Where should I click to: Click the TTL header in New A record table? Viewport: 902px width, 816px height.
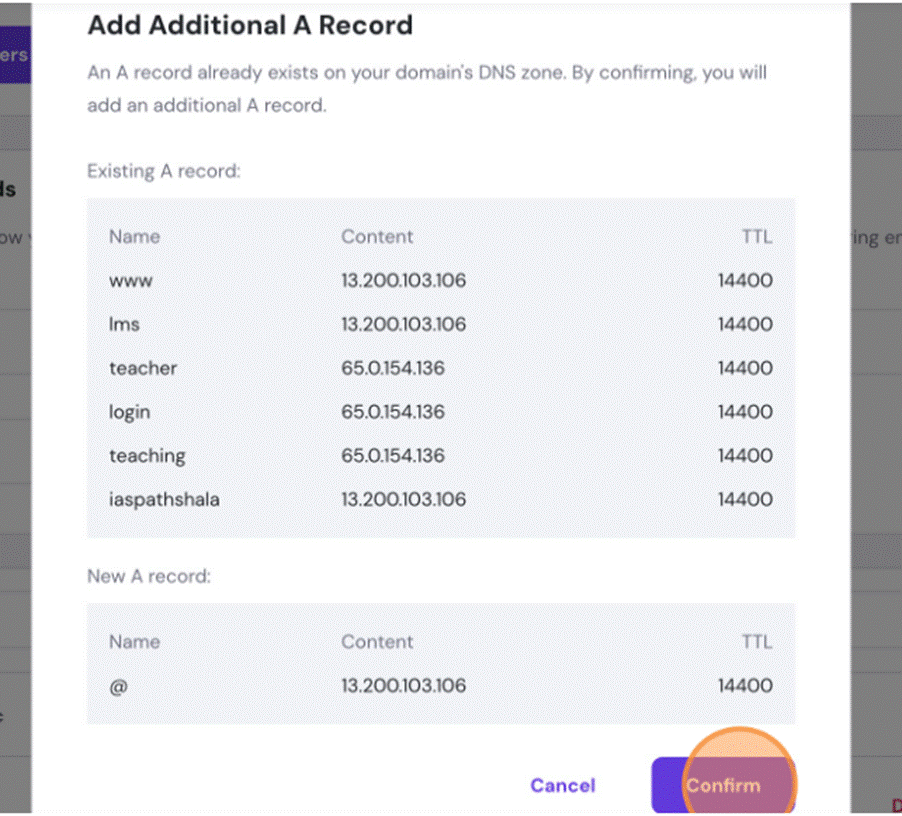(x=757, y=642)
